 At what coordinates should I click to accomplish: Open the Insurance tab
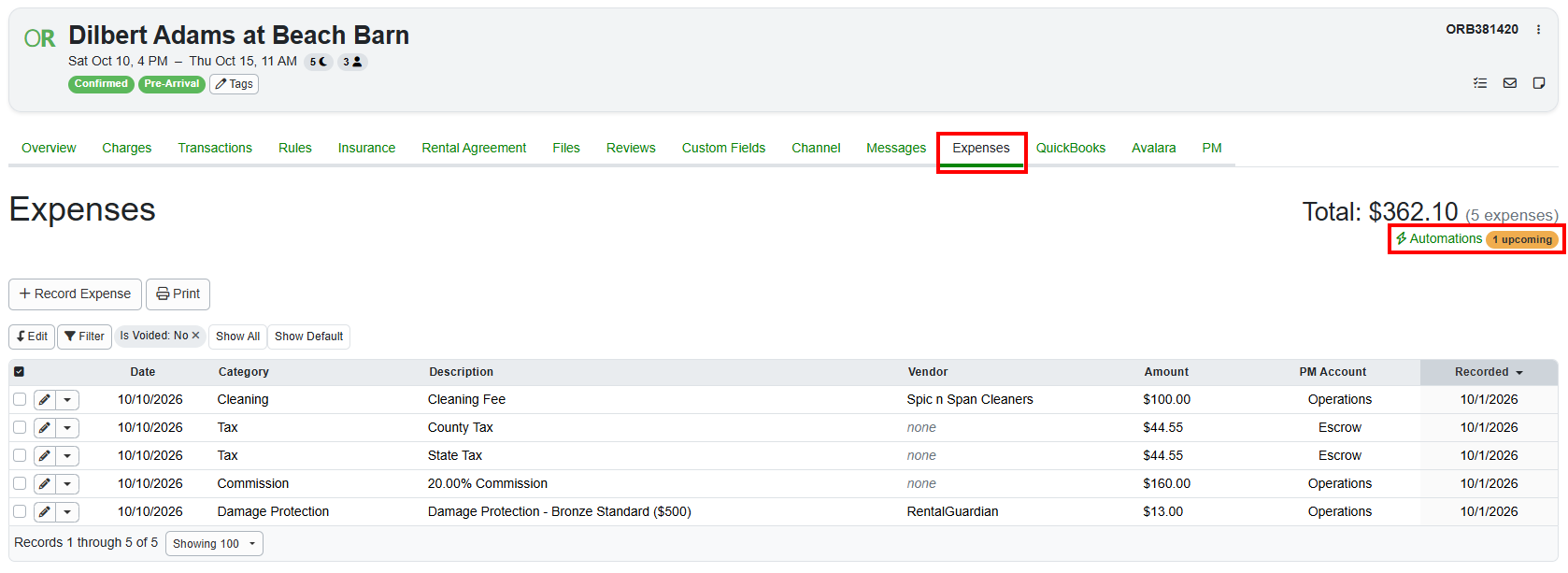(366, 148)
